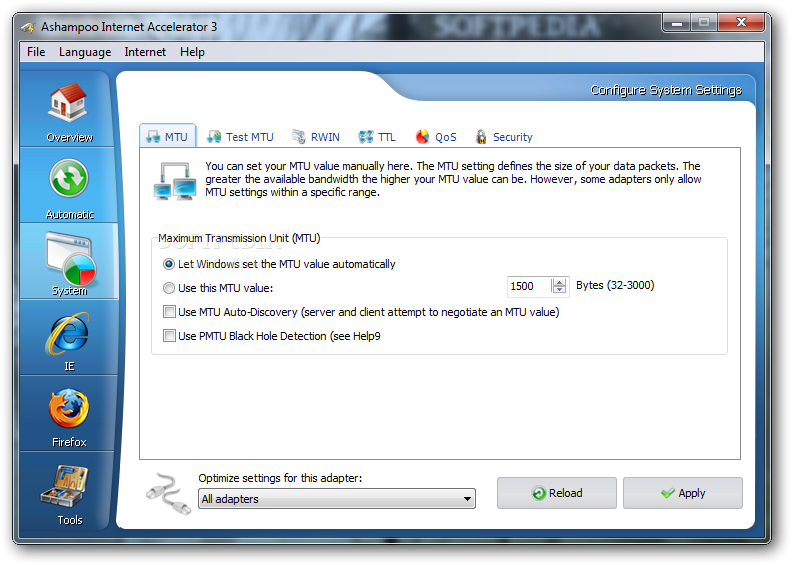Minimize the Ashampoo Internet Accelerator window
The height and width of the screenshot is (565, 792).
pos(677,22)
